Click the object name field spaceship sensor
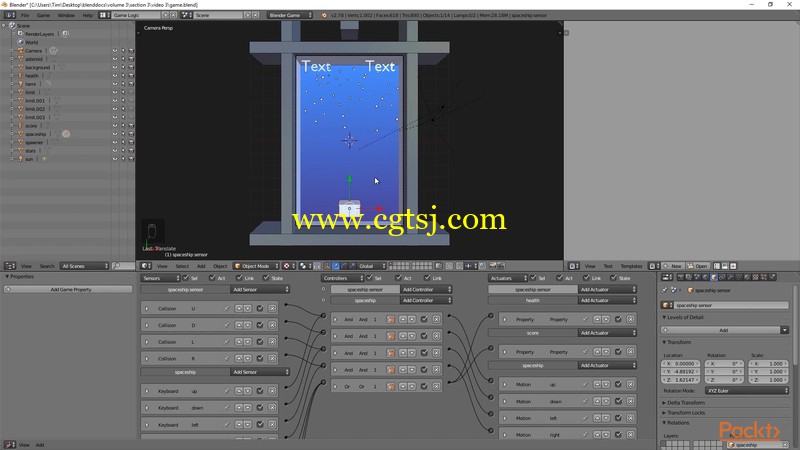 coord(731,305)
